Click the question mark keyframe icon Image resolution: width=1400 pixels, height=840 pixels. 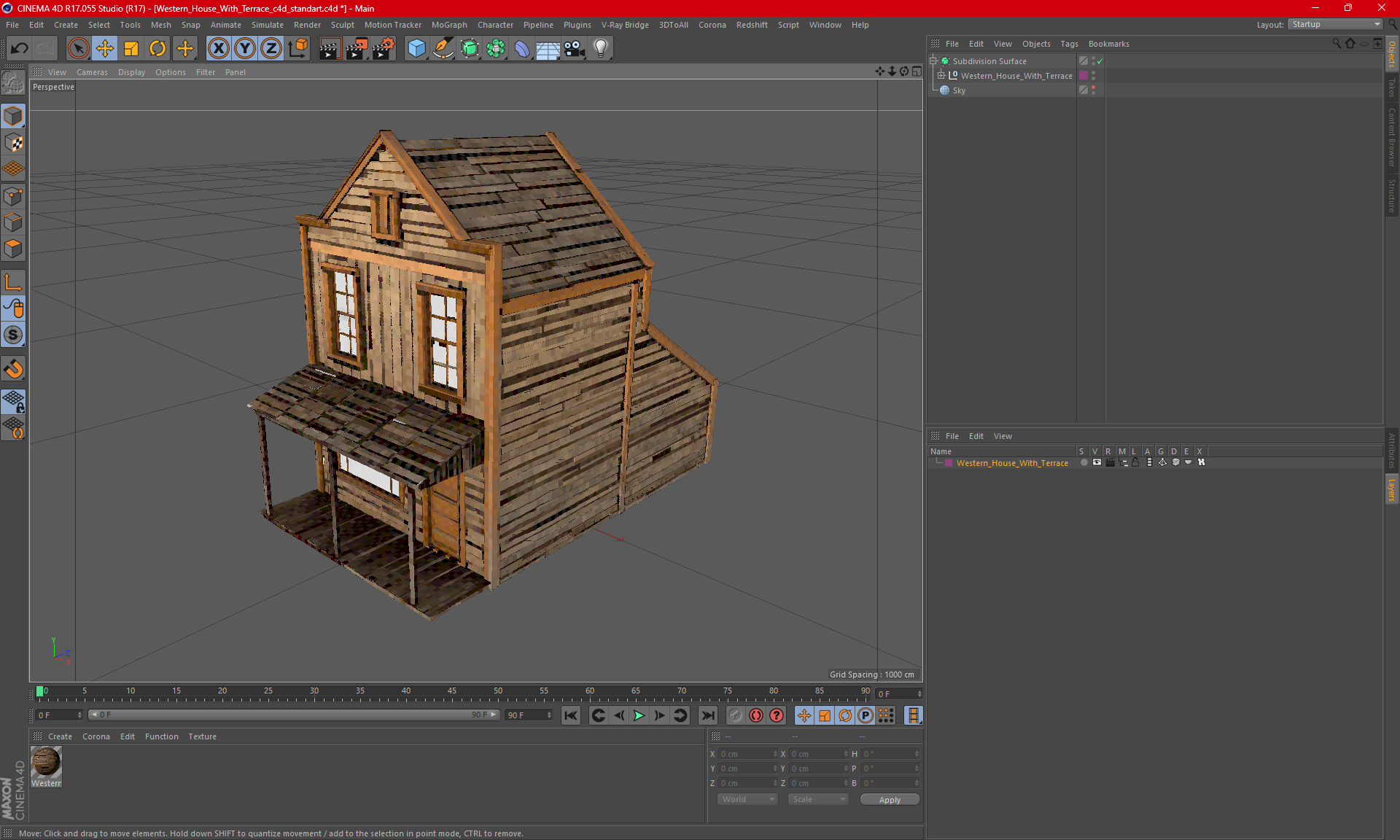777,715
